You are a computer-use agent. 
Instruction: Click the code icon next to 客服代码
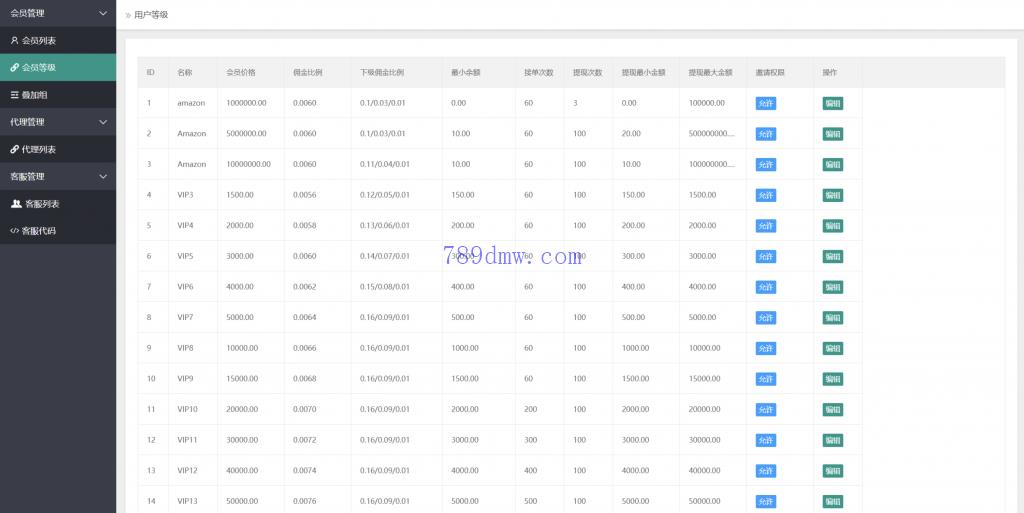(14, 231)
